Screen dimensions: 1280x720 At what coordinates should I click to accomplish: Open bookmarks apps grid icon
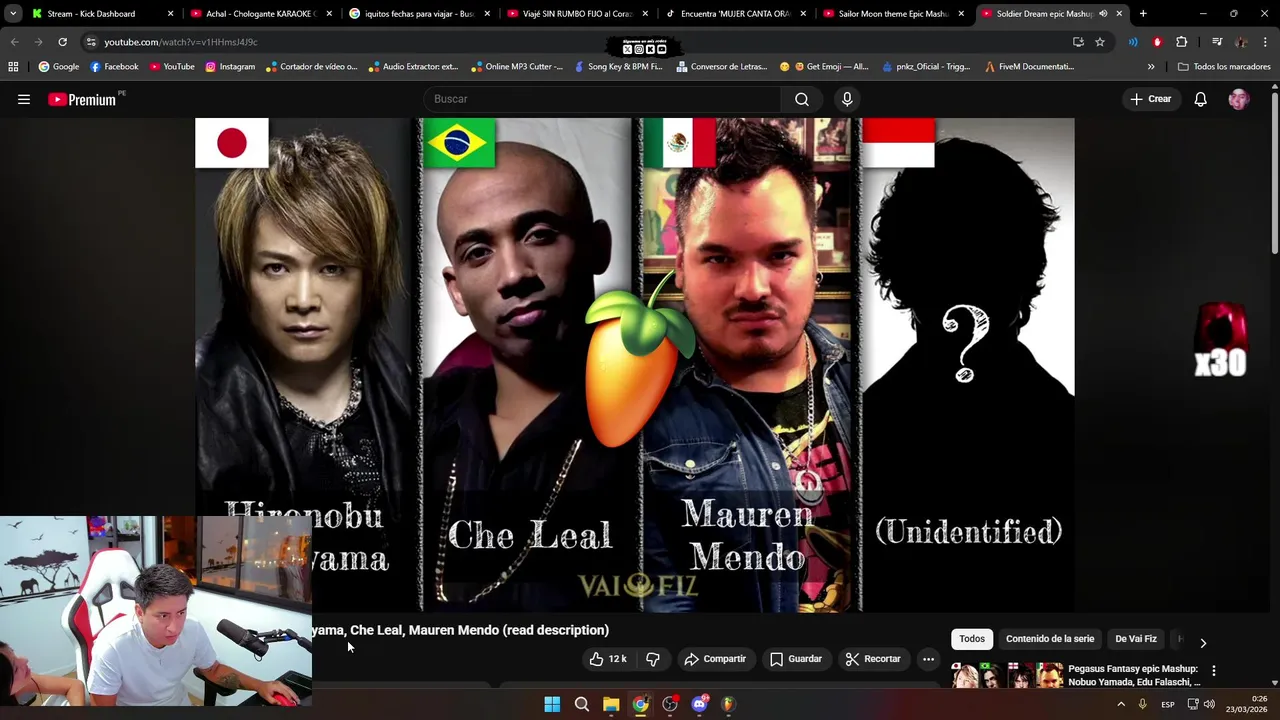(13, 67)
